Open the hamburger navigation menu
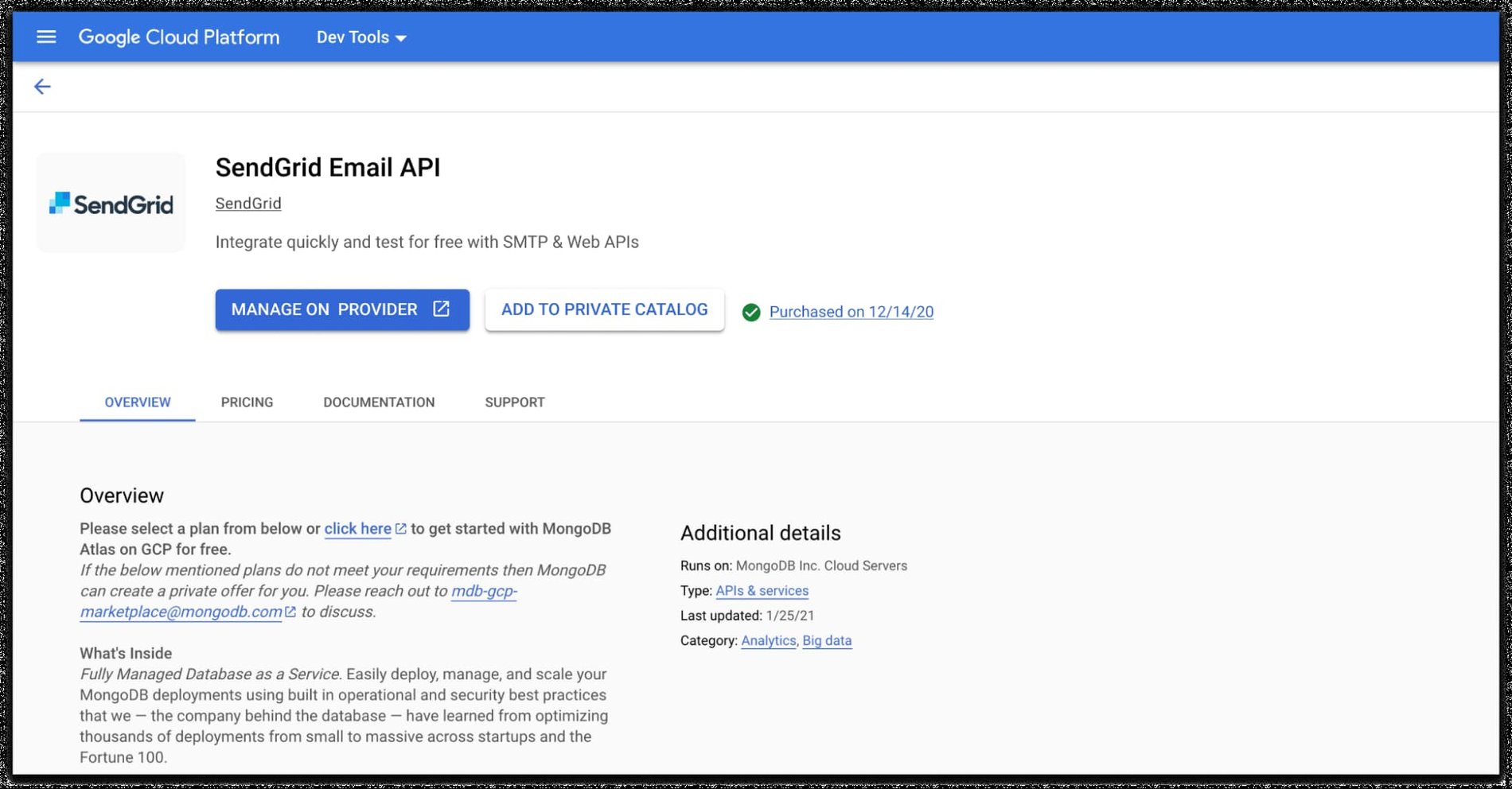Image resolution: width=1512 pixels, height=789 pixels. (46, 37)
